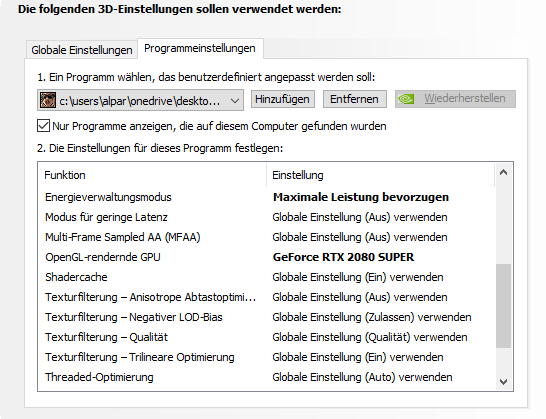
Task: Select OpenGL-rendernde GPU row
Action: [x=266, y=257]
